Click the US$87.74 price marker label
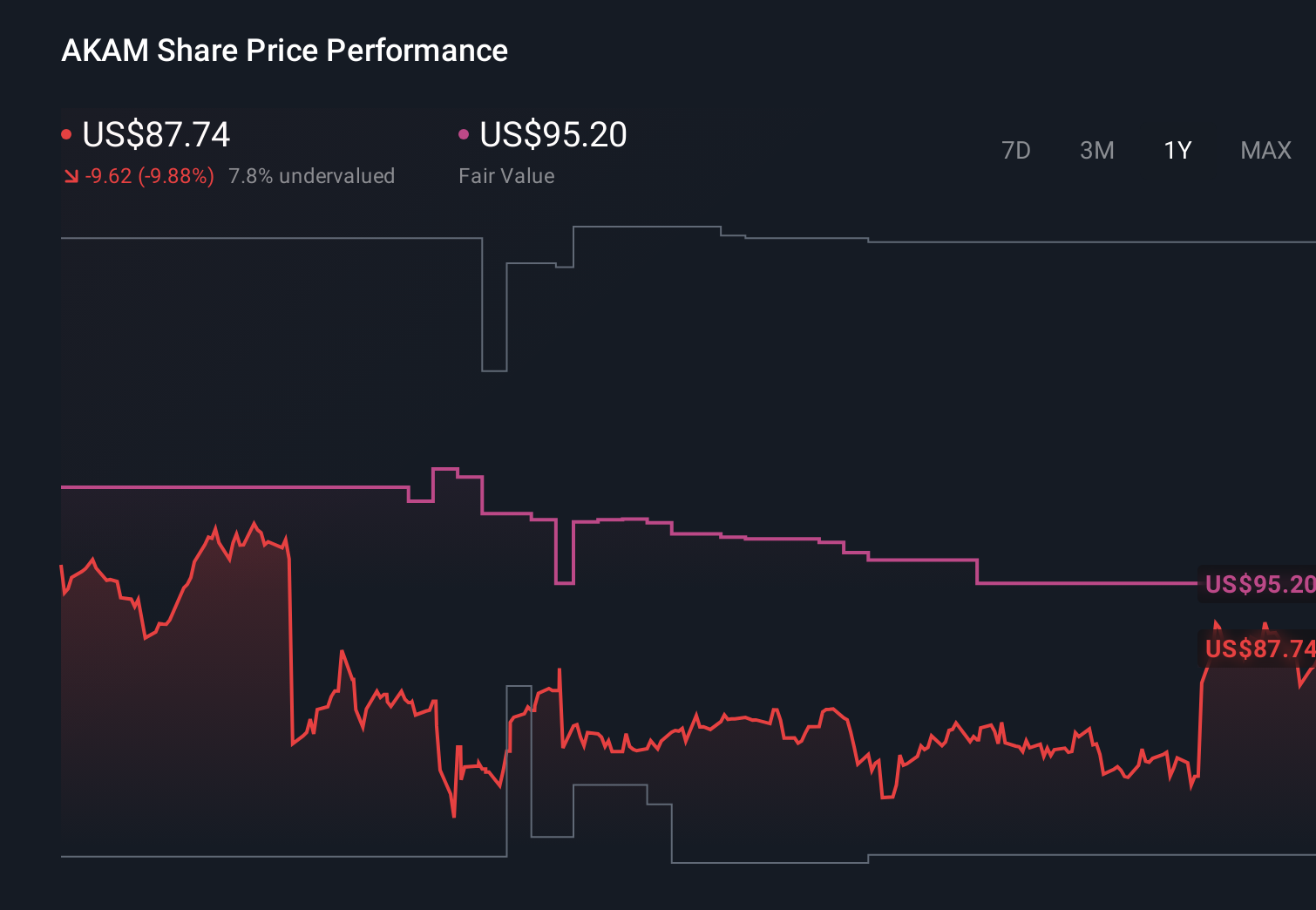 (x=1258, y=649)
